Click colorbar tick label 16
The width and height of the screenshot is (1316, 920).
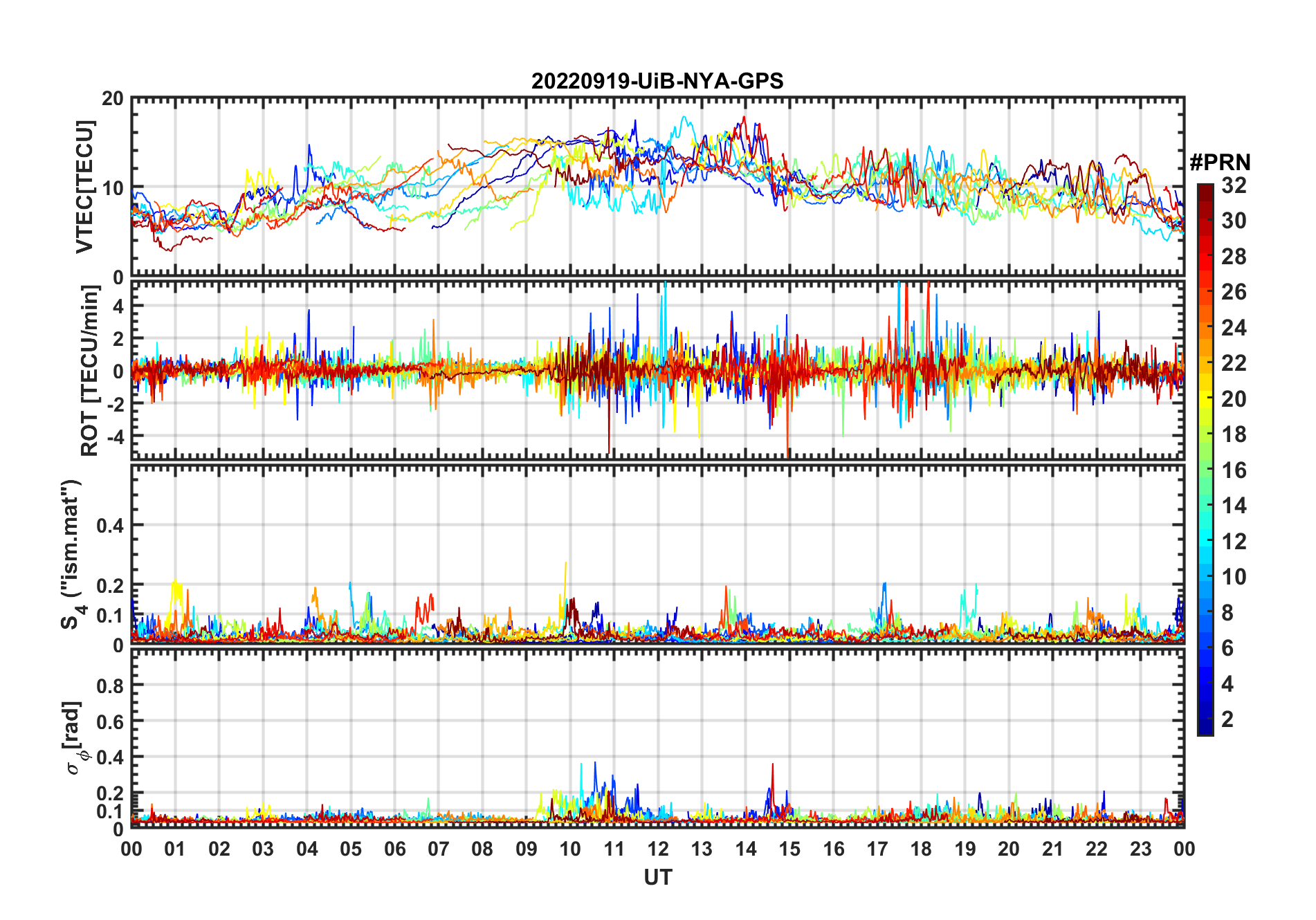point(1234,470)
